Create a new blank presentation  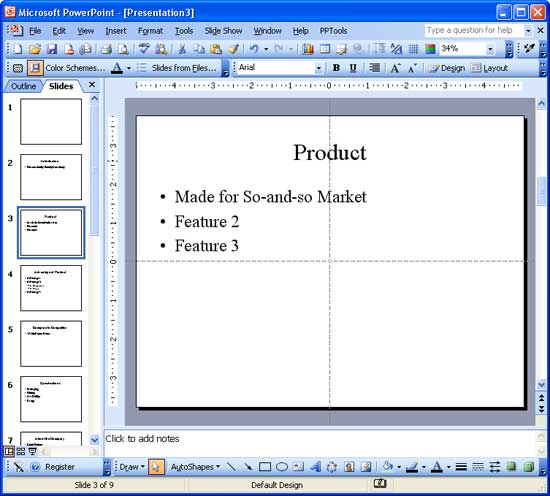[18, 49]
